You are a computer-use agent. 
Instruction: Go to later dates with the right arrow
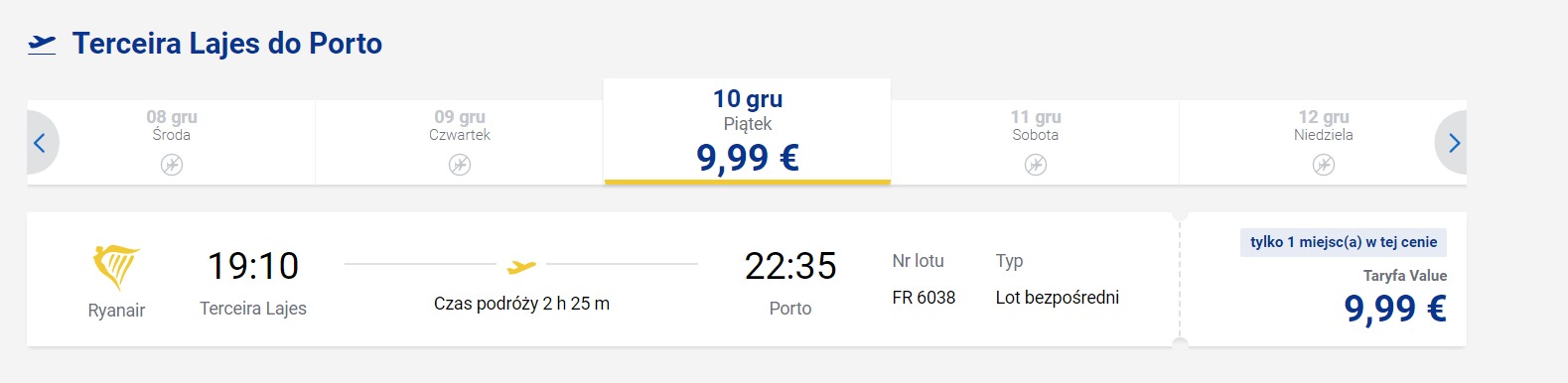tap(1452, 143)
